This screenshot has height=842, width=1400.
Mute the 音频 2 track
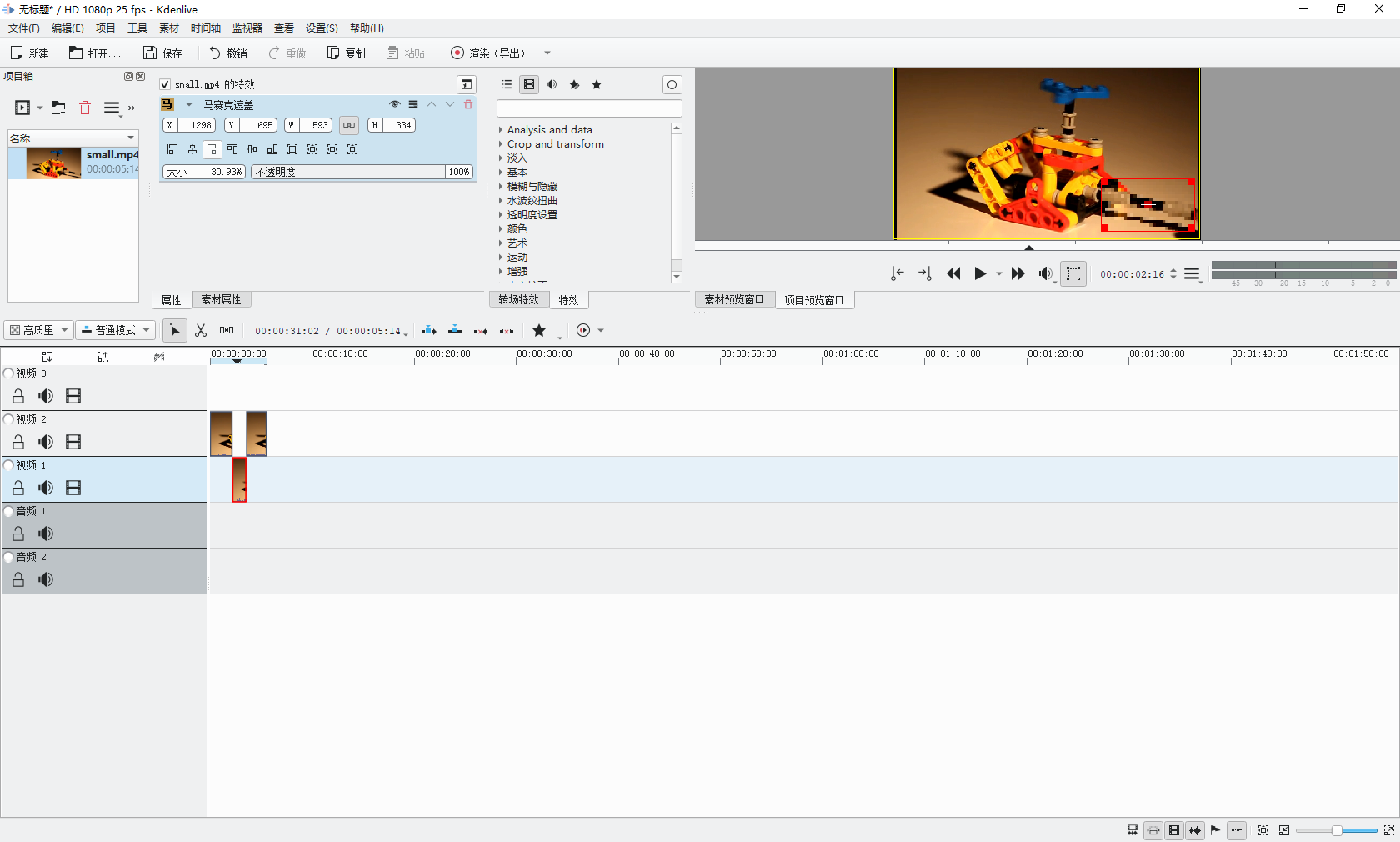[46, 579]
